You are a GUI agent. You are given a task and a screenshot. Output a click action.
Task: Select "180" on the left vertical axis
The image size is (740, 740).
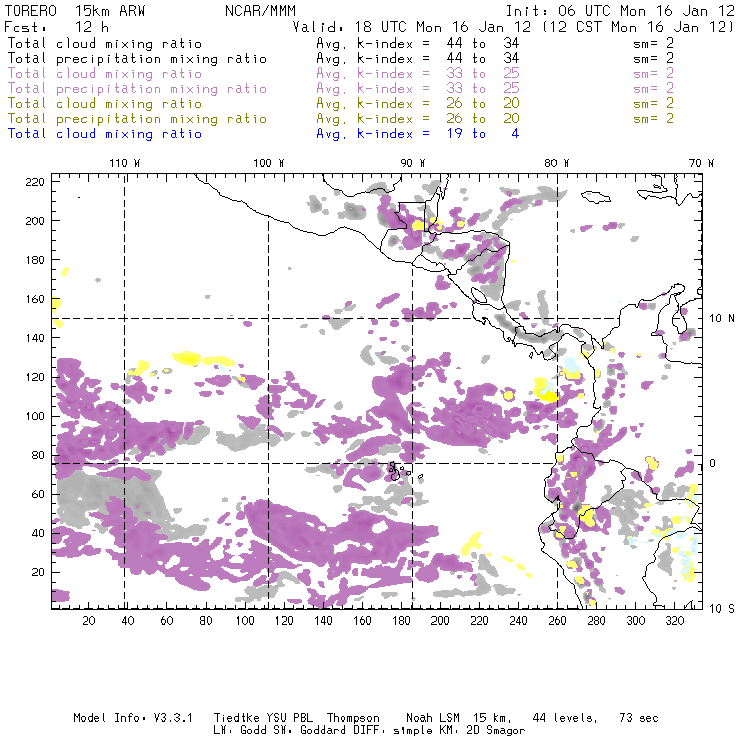click(35, 260)
